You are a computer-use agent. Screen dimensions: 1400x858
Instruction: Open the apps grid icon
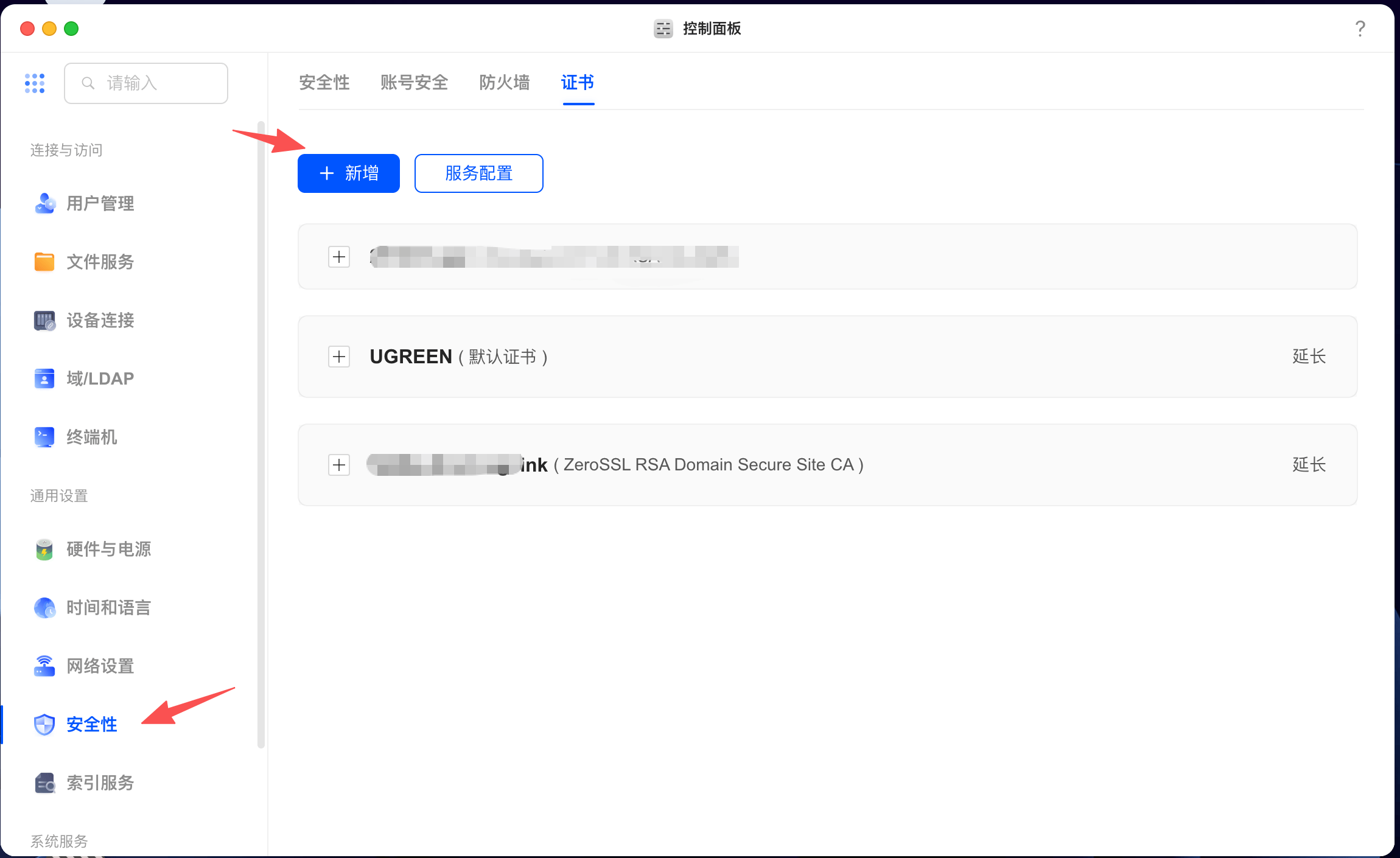click(x=35, y=83)
